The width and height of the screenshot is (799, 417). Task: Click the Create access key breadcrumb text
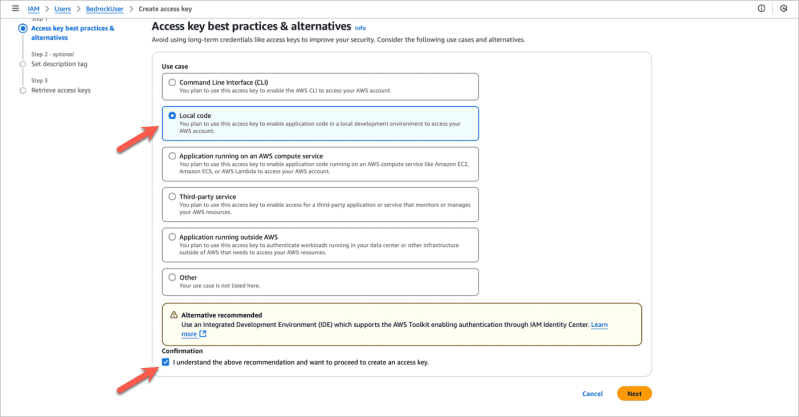tap(165, 9)
